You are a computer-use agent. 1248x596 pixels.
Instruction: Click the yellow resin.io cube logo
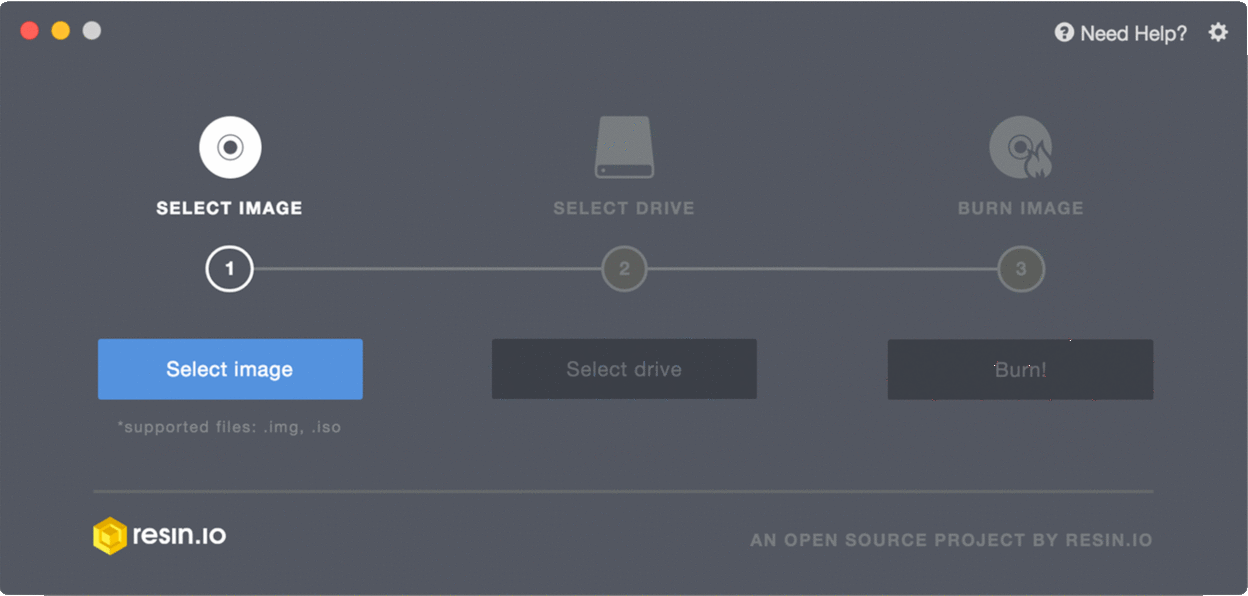[109, 536]
